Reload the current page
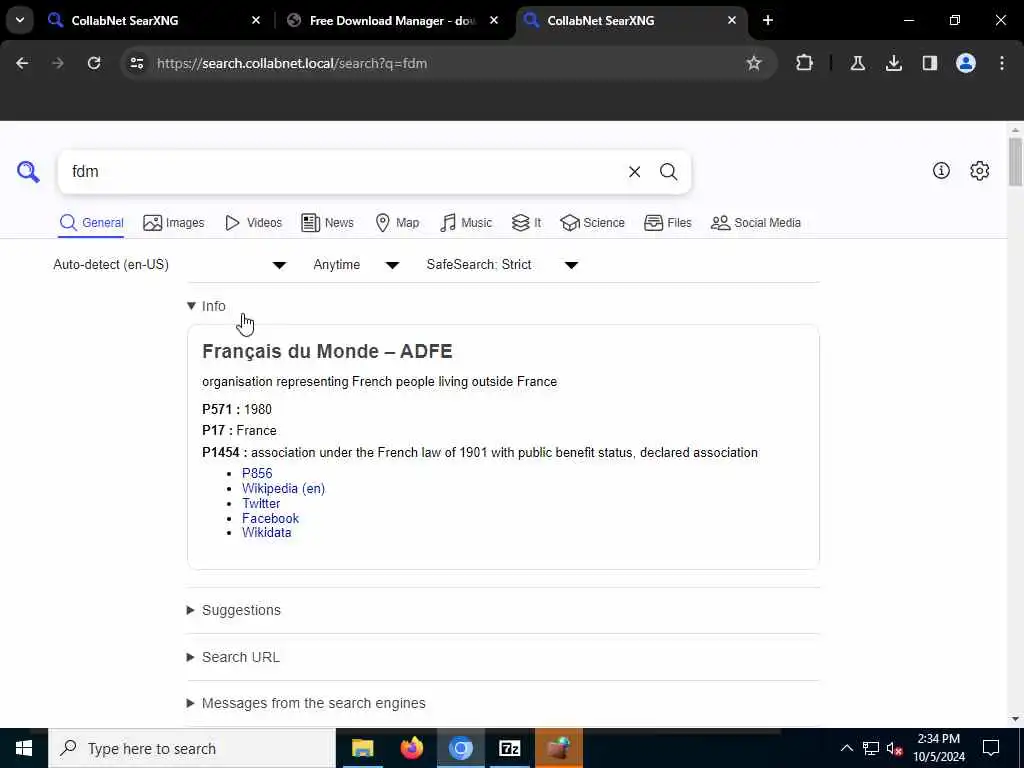This screenshot has width=1024, height=768. coord(94,63)
